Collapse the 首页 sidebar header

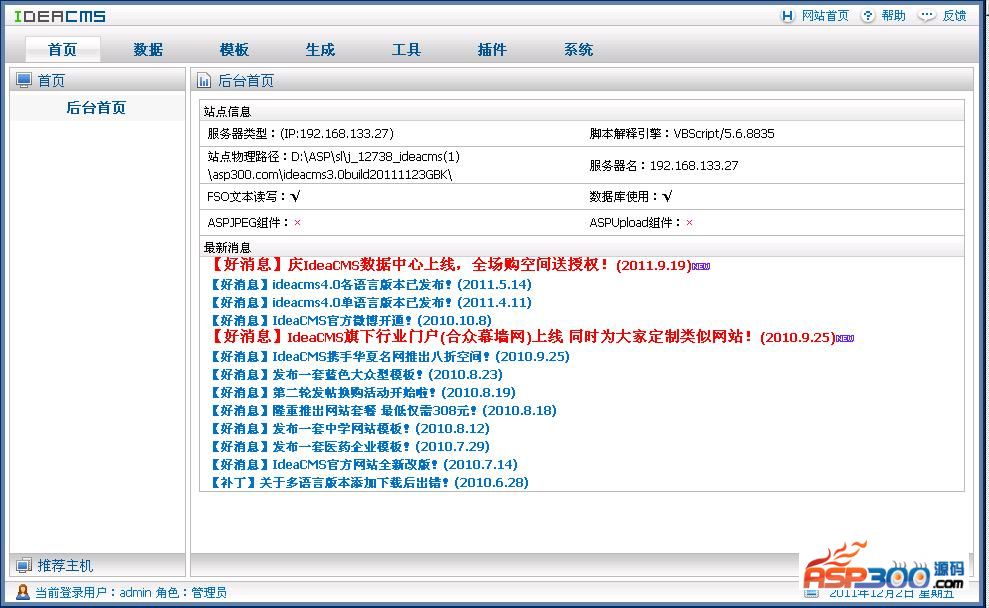(98, 80)
